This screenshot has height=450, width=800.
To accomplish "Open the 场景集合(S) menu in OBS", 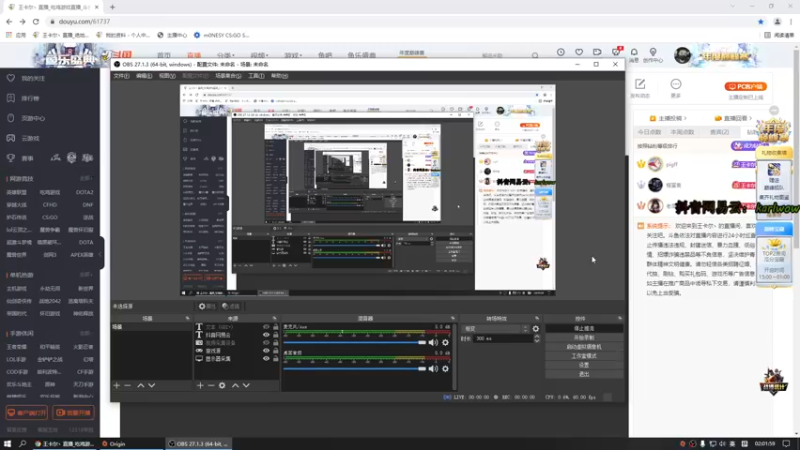I will tap(228, 76).
